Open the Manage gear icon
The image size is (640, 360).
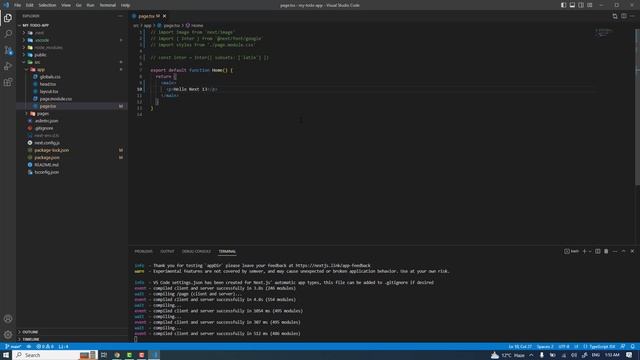[8, 335]
